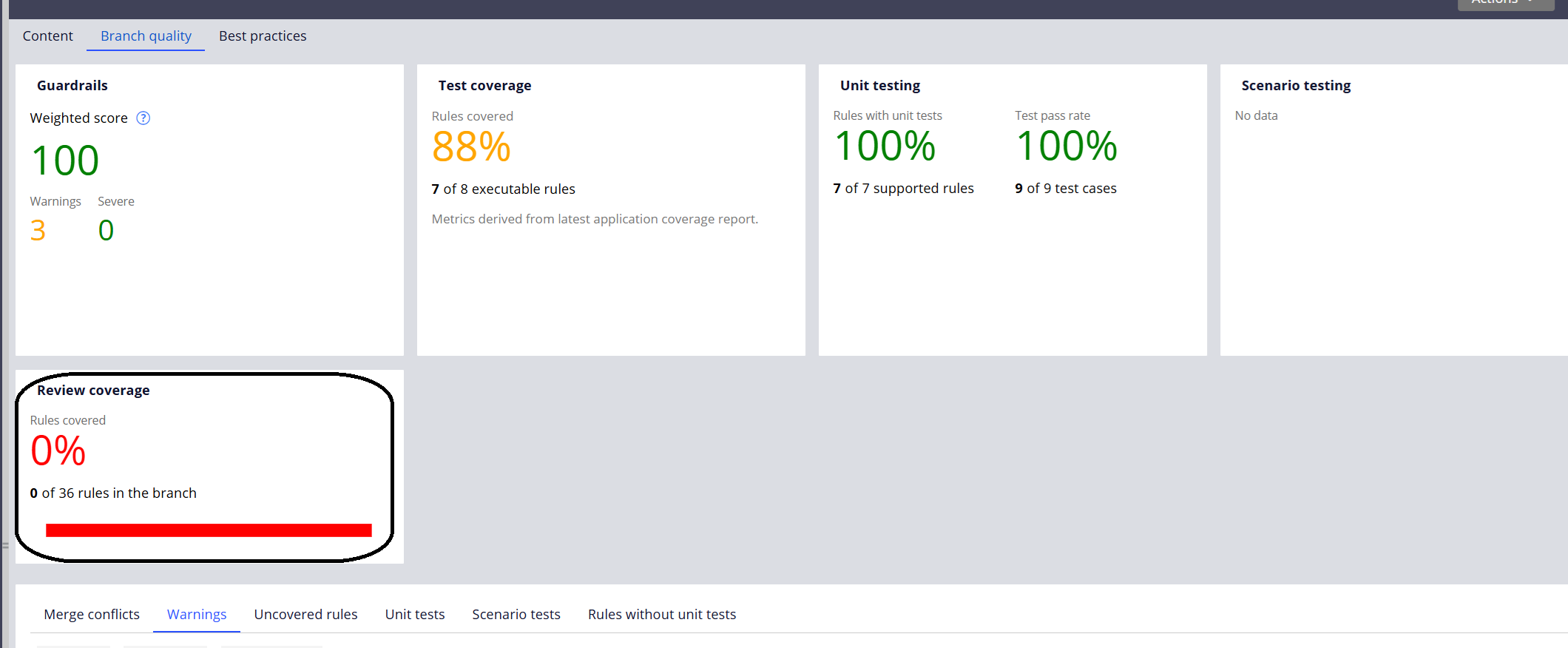Select the Branch quality tab
Viewport: 1568px width, 648px height.
(x=146, y=36)
